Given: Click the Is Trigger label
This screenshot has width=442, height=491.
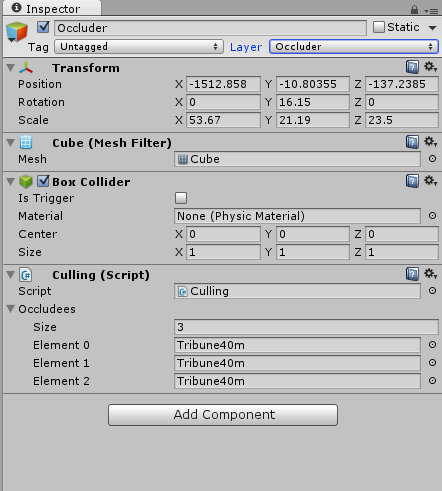Looking at the screenshot, I should (46, 198).
